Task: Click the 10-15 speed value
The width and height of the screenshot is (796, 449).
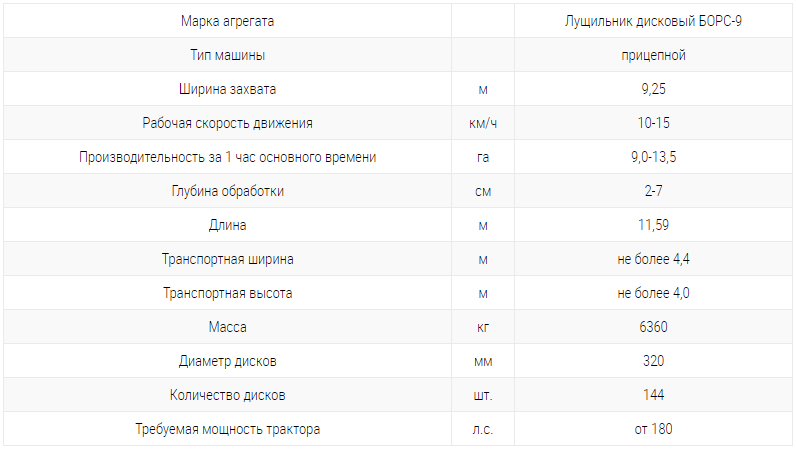Action: (654, 123)
